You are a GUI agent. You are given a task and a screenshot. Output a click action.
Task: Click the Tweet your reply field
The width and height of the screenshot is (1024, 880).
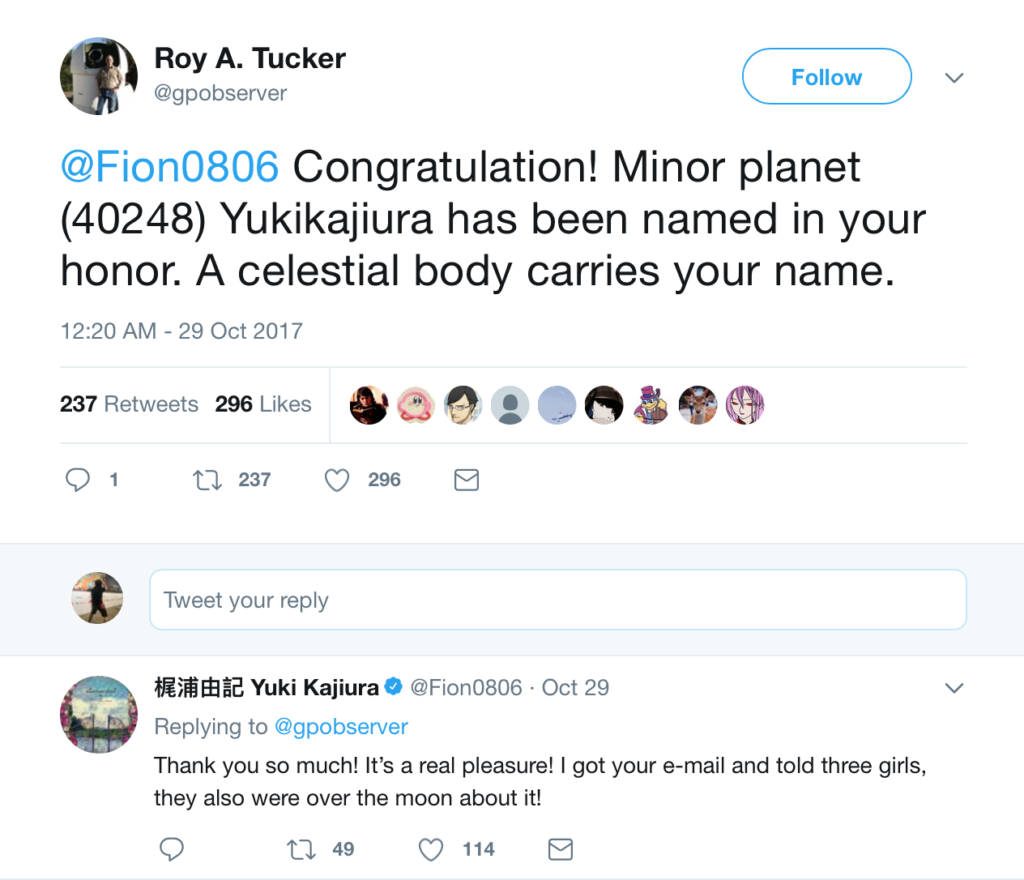coord(557,600)
